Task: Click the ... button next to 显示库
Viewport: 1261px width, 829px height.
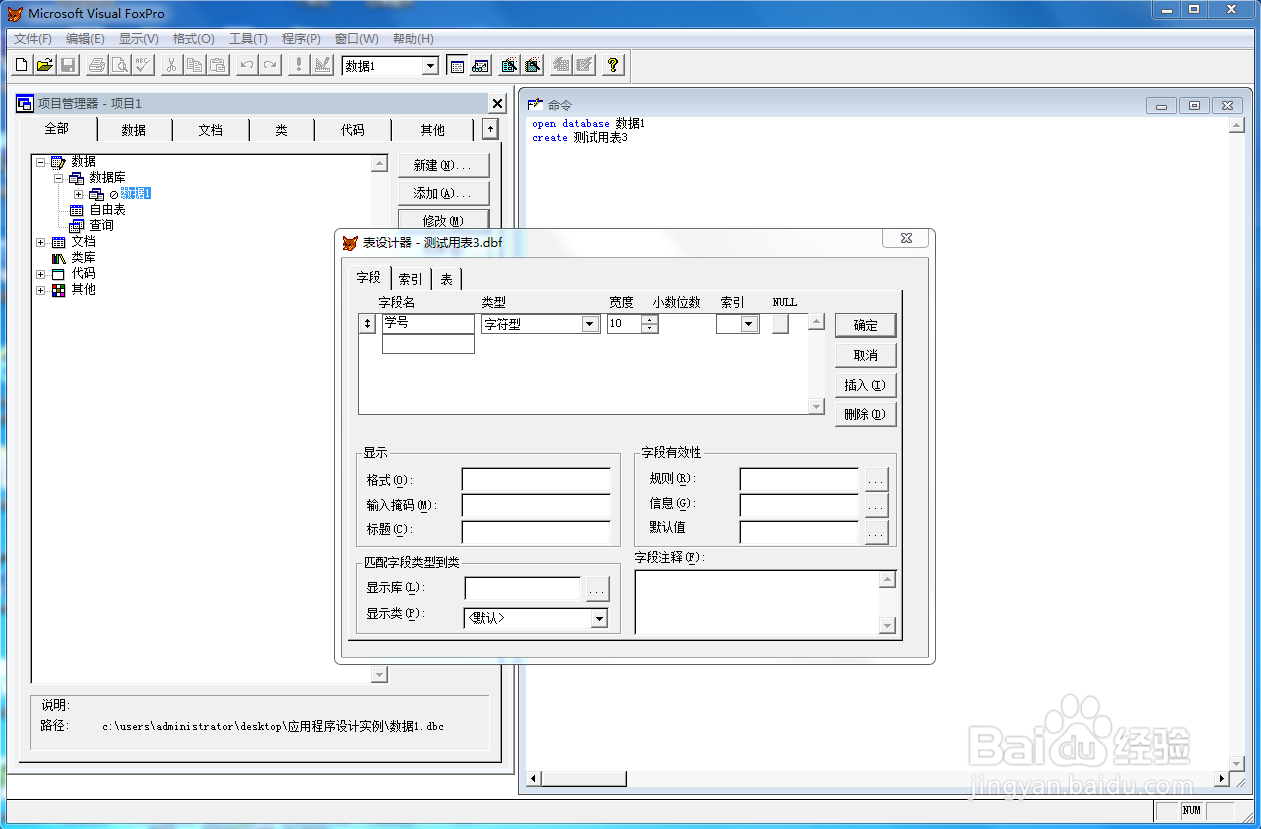Action: pyautogui.click(x=597, y=590)
